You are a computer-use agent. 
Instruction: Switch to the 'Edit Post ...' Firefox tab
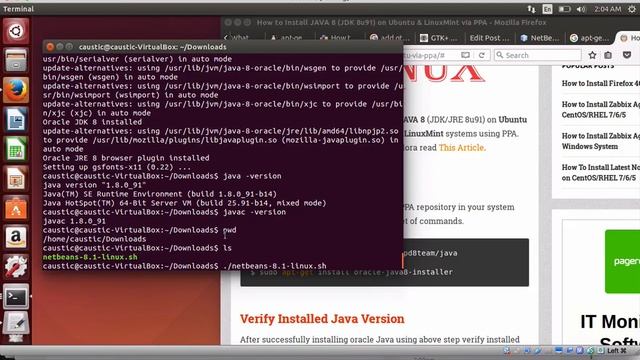489,38
